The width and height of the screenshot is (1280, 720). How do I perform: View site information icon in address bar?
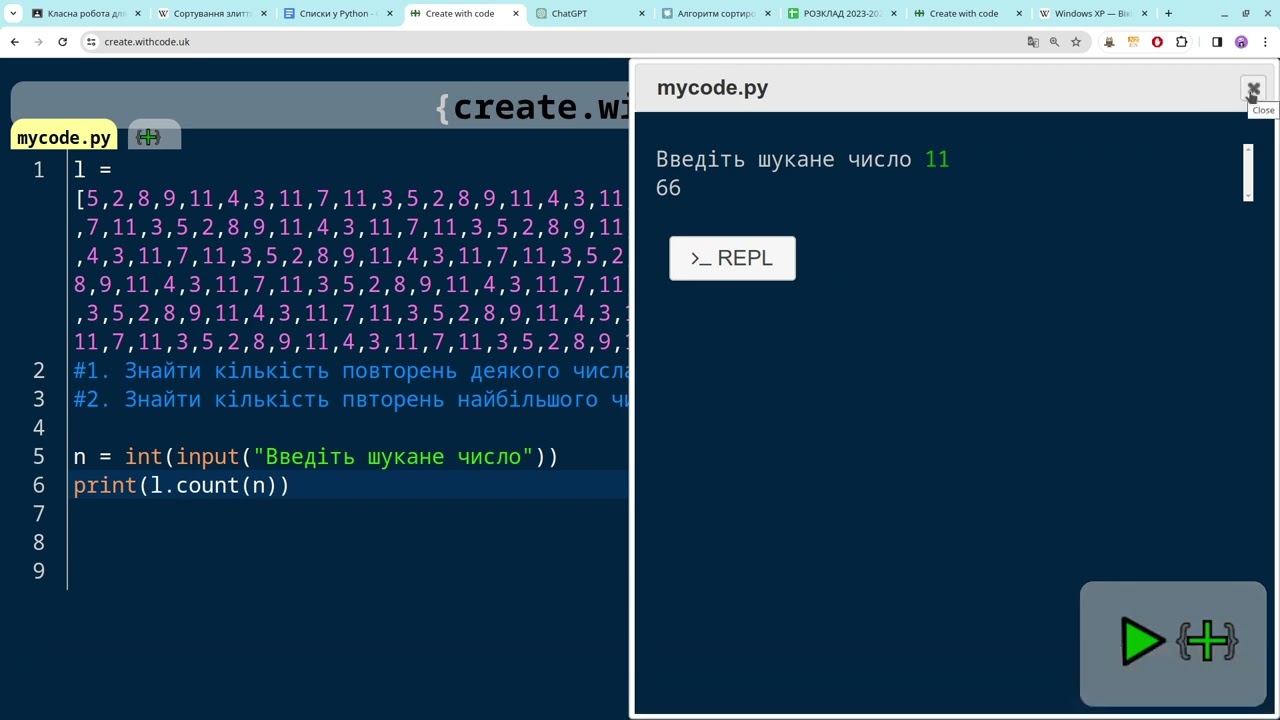[91, 42]
